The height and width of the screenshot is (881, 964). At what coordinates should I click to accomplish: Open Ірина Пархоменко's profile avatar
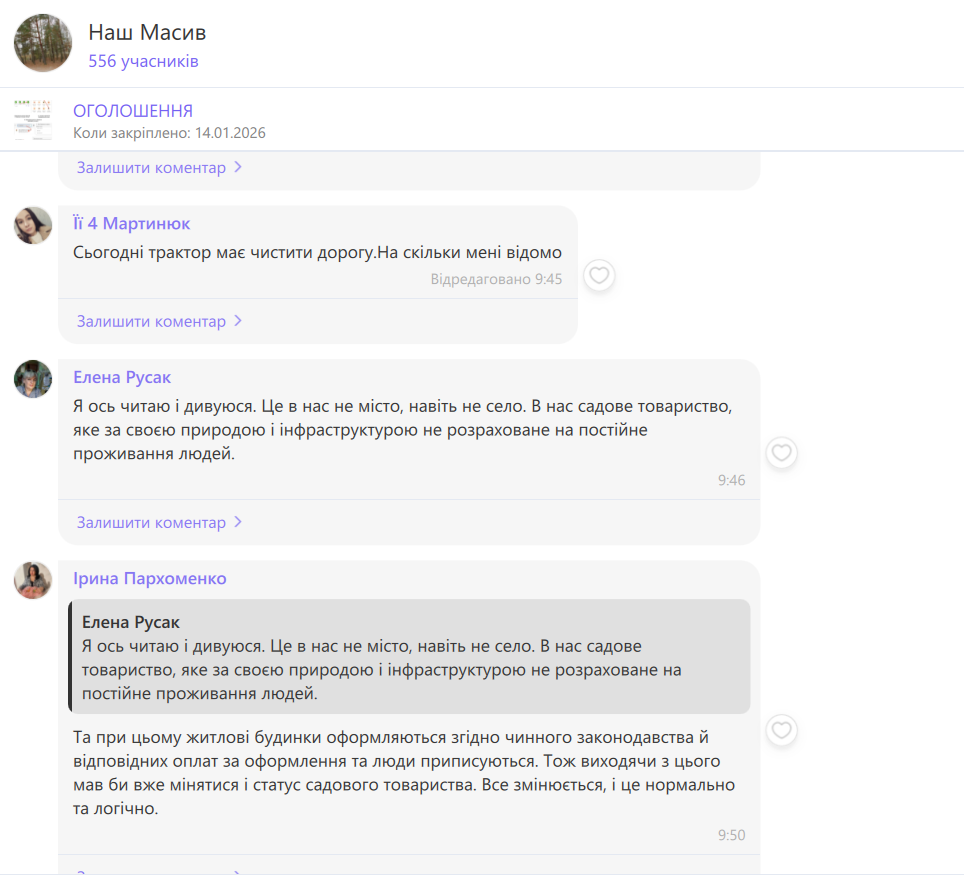[33, 580]
